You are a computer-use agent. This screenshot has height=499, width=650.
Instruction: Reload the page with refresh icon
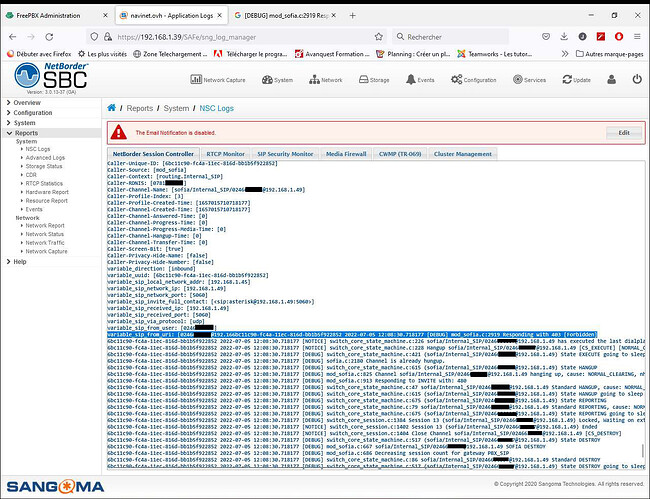(x=49, y=37)
